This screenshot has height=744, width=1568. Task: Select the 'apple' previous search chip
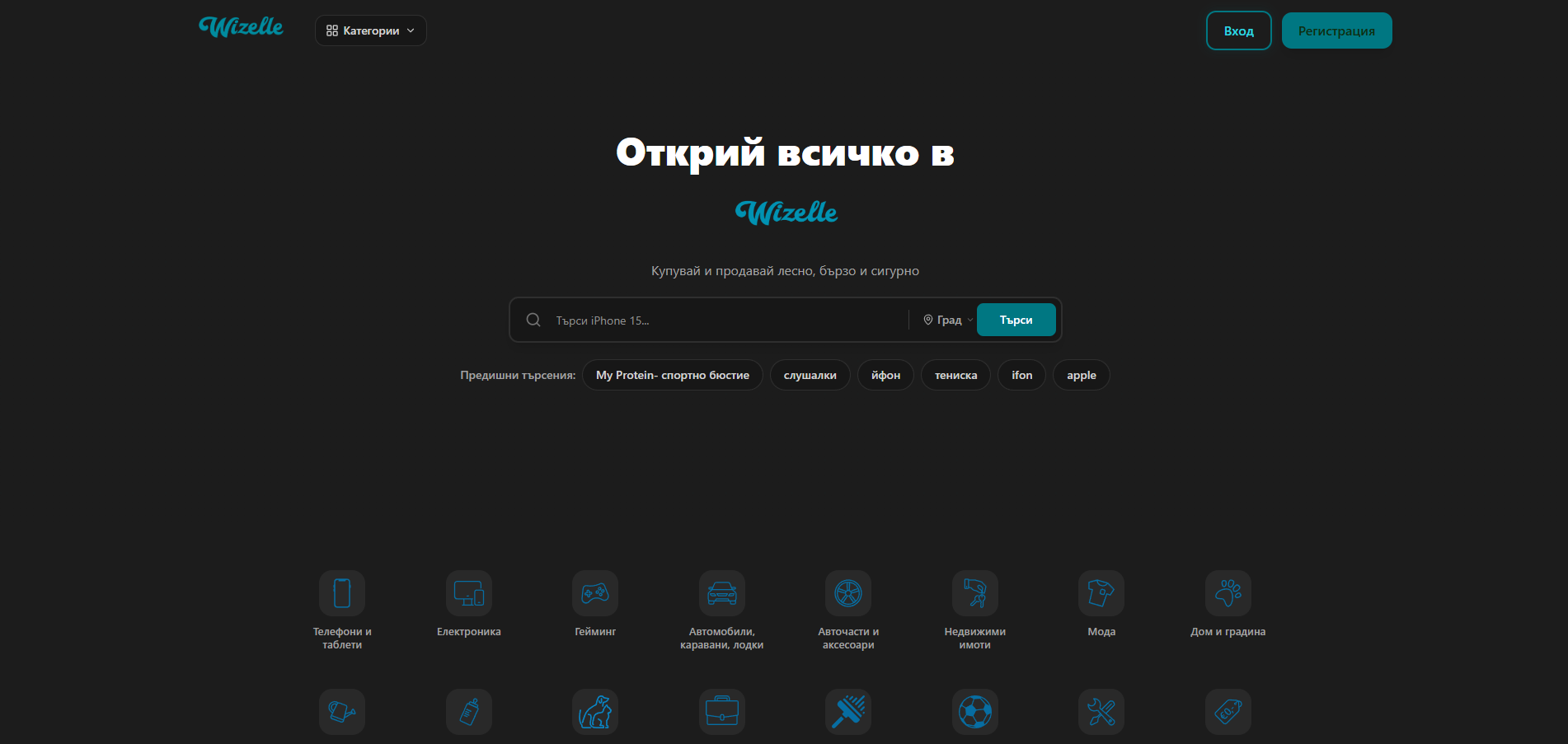pos(1081,375)
